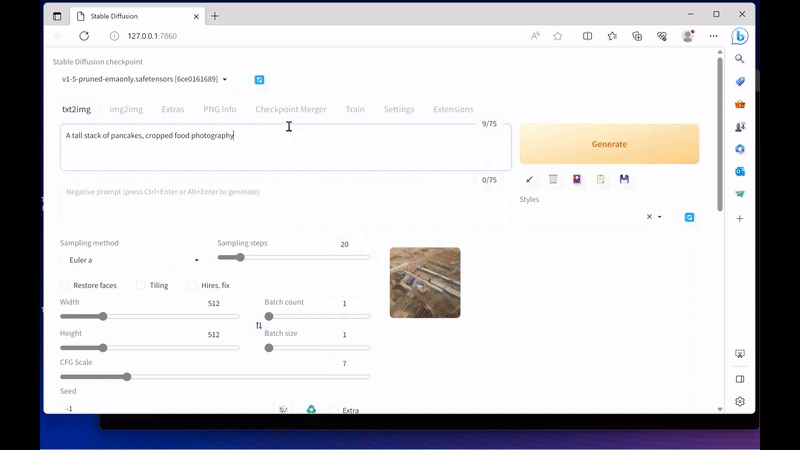800x450 pixels.
Task: Clear prompt using the trash icon
Action: pos(553,179)
